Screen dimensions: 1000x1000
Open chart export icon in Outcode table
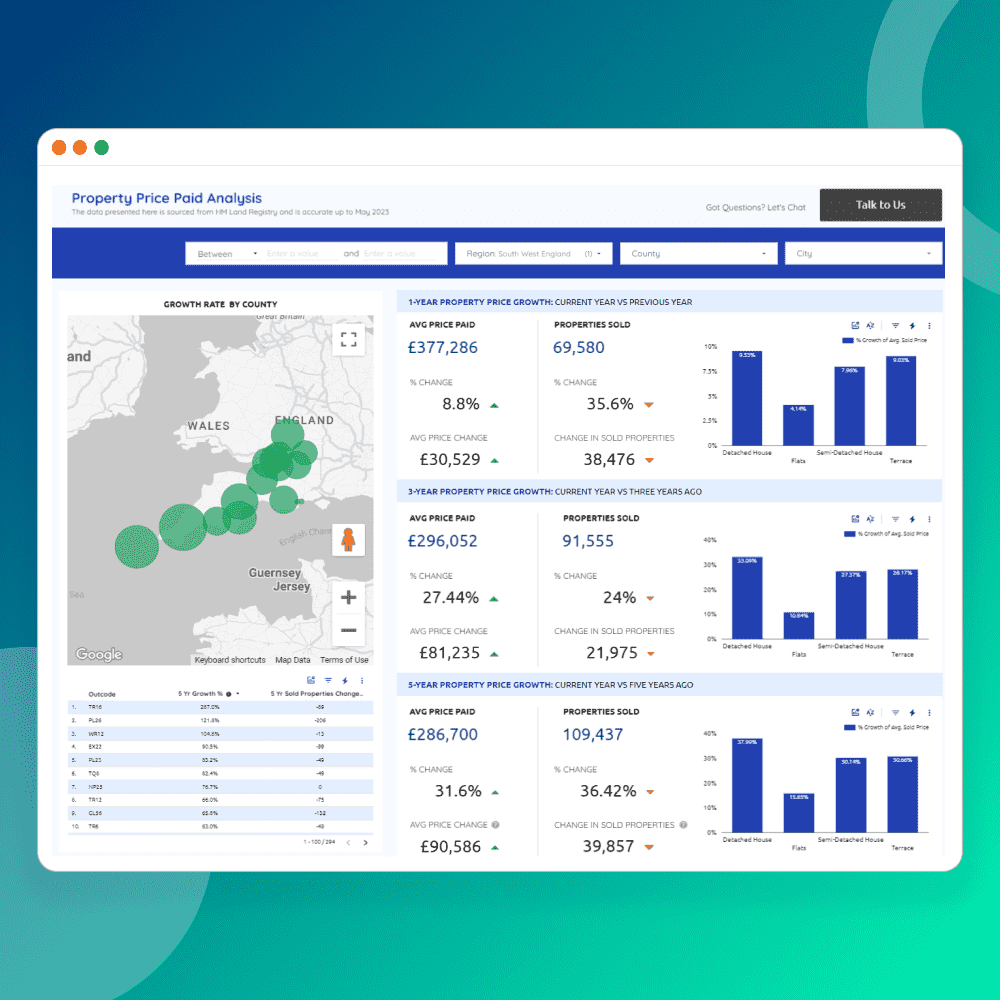point(311,680)
